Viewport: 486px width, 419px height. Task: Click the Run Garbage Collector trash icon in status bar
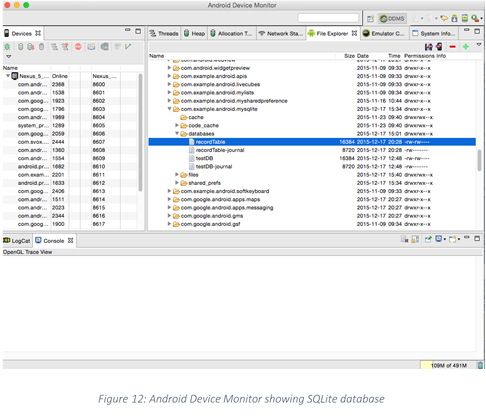coord(480,365)
